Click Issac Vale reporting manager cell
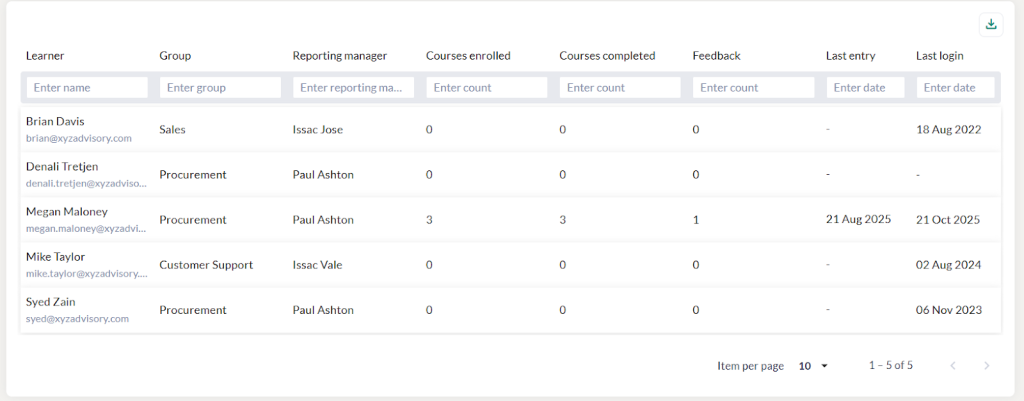Screen dimensions: 1024x401 coord(317,265)
